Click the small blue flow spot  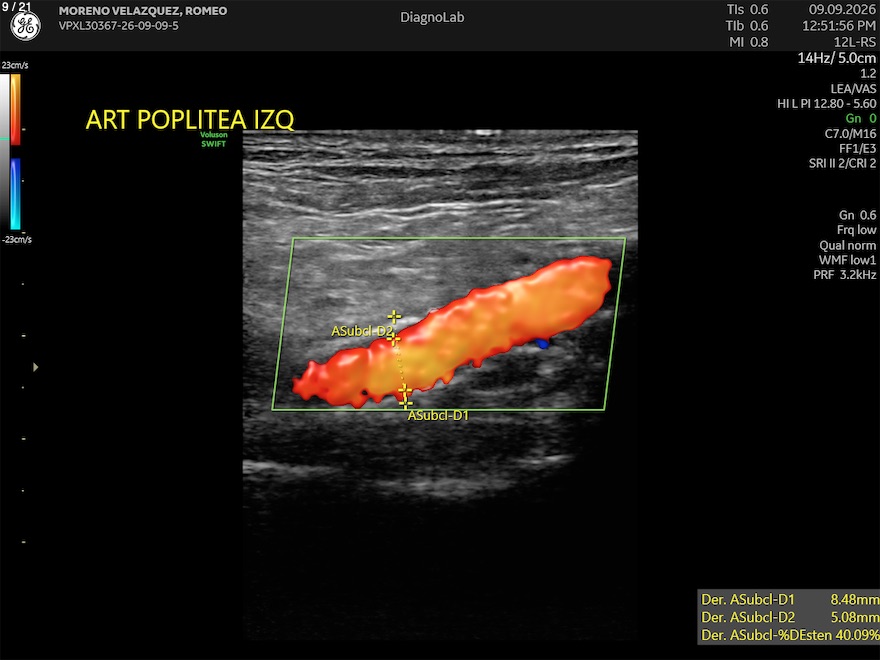[542, 343]
